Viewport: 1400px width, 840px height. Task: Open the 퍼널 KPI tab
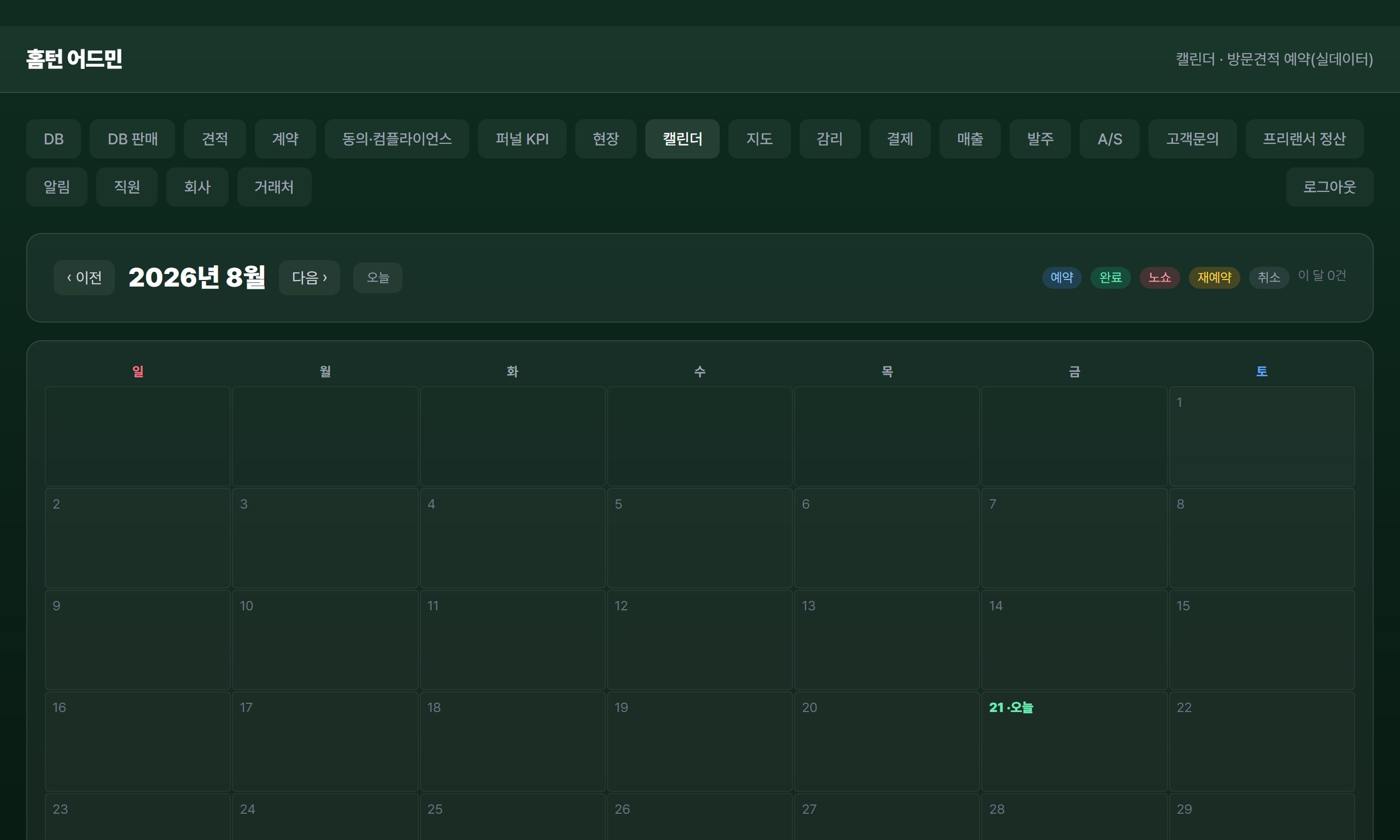522,139
